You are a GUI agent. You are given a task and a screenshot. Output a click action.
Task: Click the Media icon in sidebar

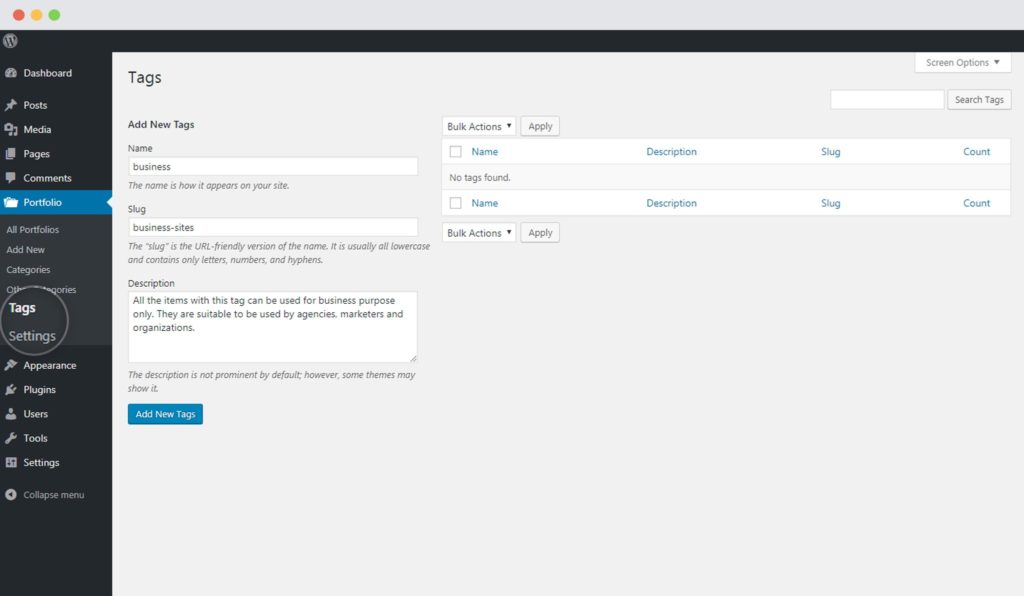coord(10,129)
